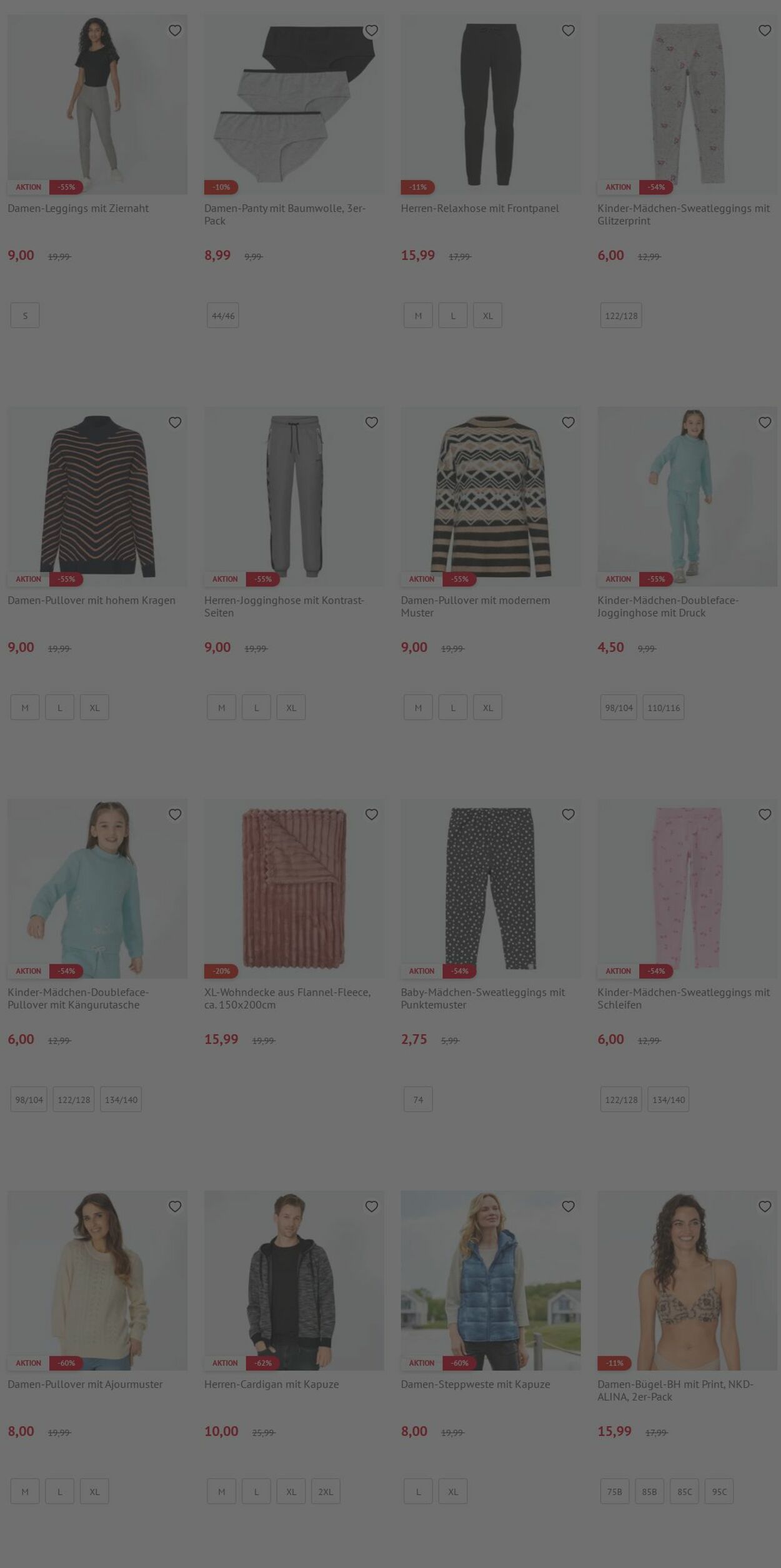Choose size 44/46 for Damen-Panty
The height and width of the screenshot is (1568, 781).
click(x=223, y=316)
